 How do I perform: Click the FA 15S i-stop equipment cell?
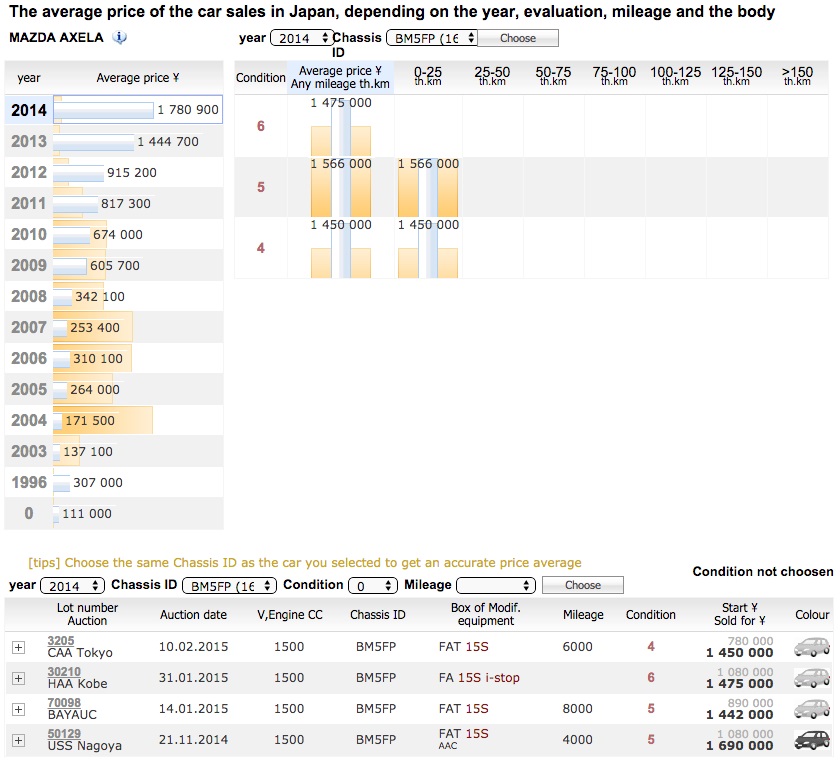click(479, 678)
